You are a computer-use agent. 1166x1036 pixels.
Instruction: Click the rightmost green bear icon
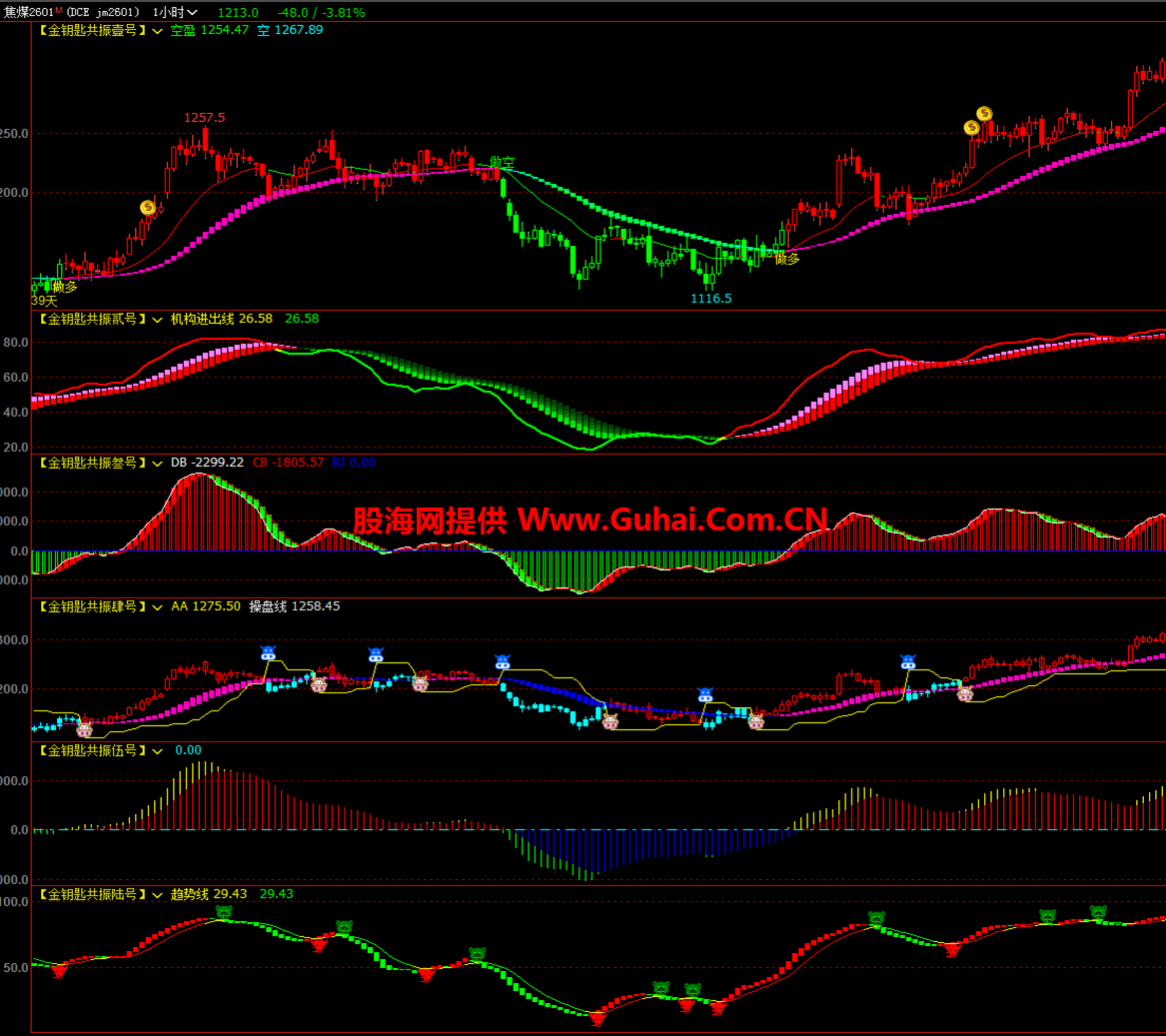[x=1098, y=912]
